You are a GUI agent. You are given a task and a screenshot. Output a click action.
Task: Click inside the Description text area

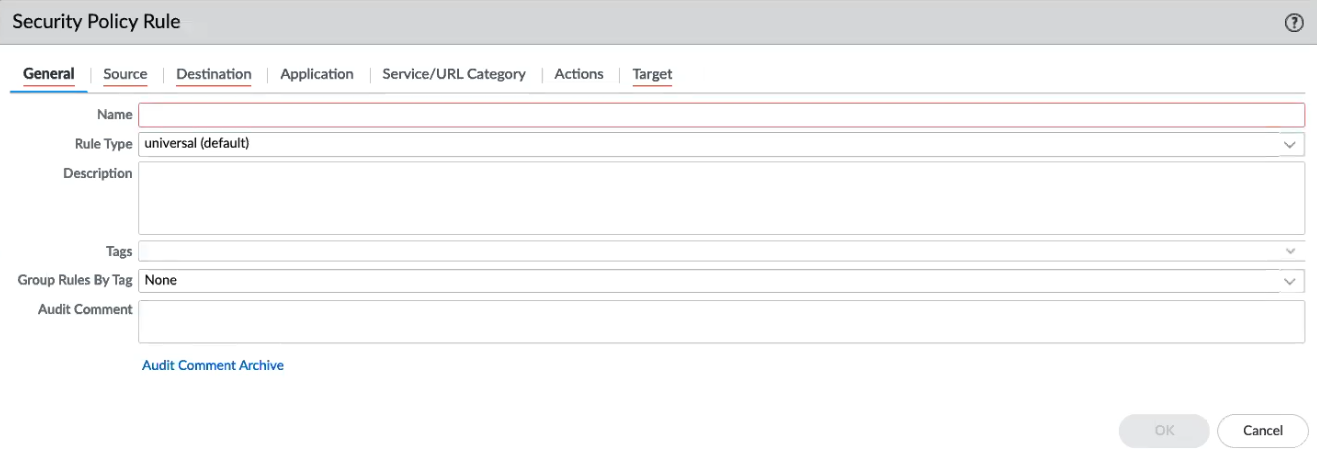pos(720,198)
